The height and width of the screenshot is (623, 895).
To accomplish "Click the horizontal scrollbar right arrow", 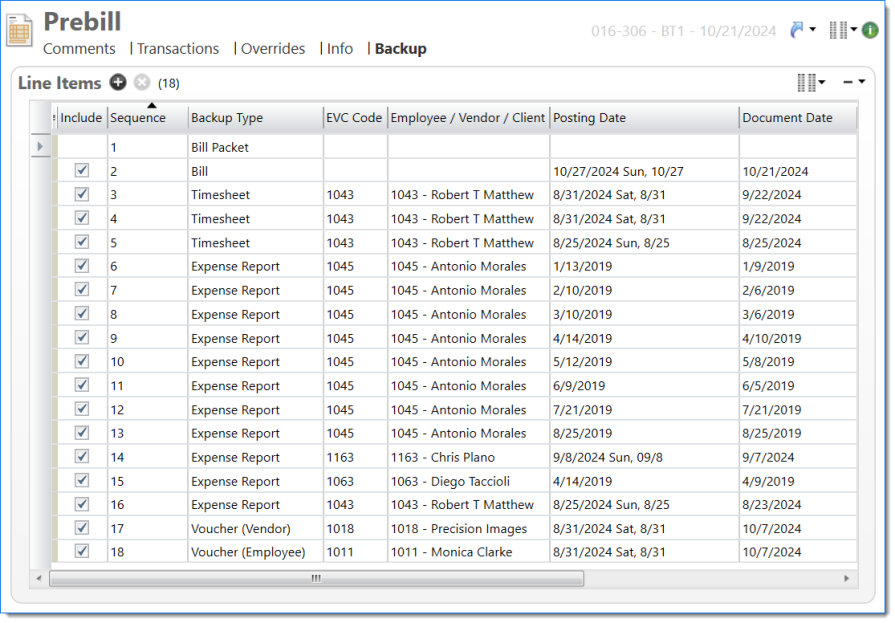I will [847, 578].
